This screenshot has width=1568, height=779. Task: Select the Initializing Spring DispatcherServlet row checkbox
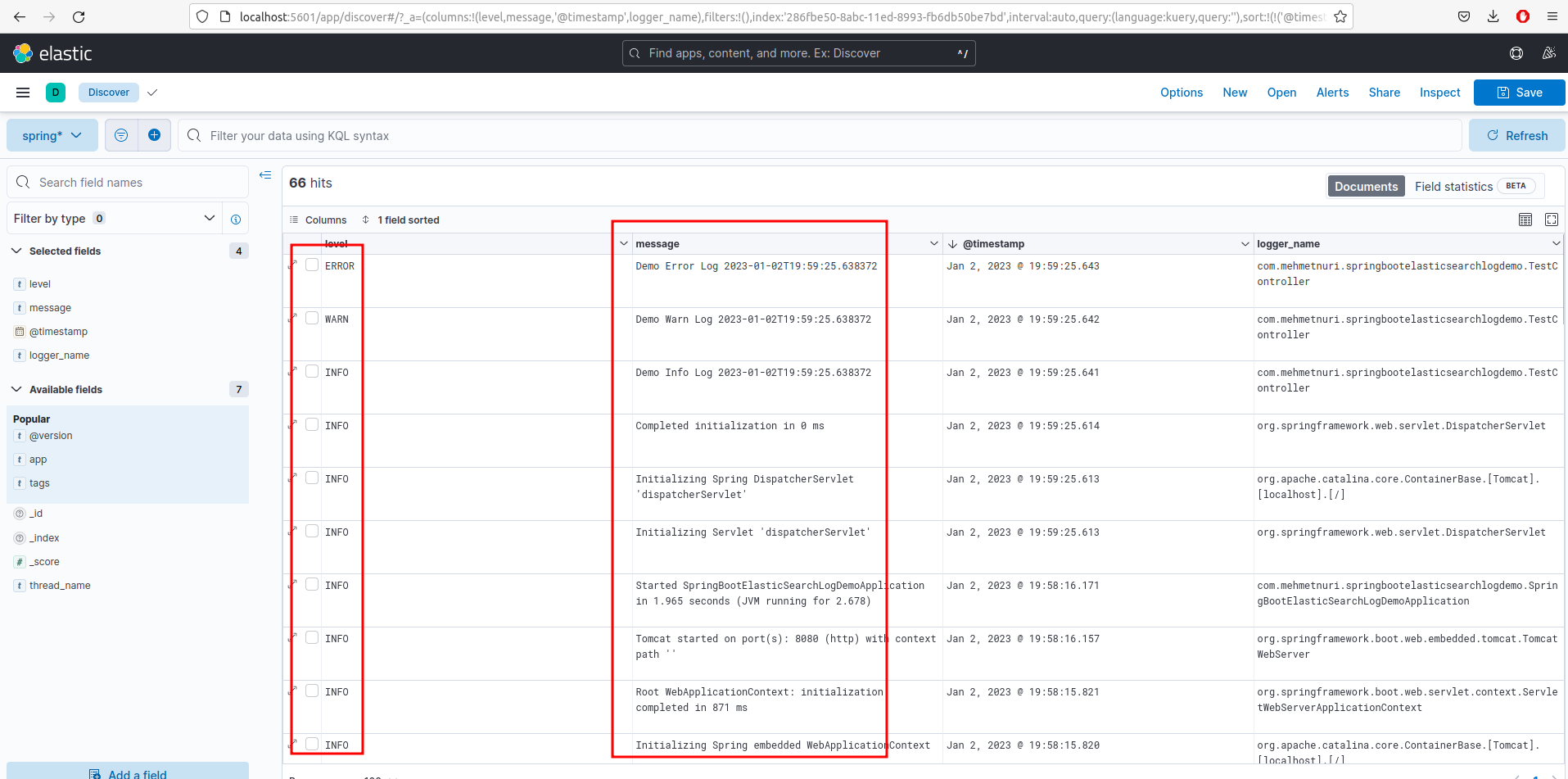312,478
